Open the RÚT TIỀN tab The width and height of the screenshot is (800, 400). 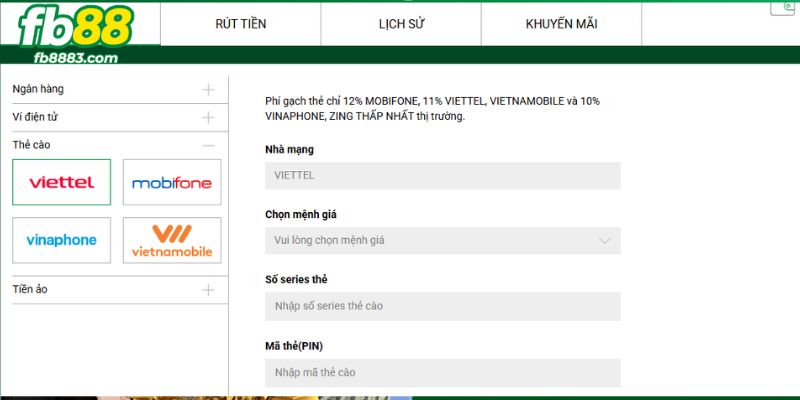[x=241, y=24]
